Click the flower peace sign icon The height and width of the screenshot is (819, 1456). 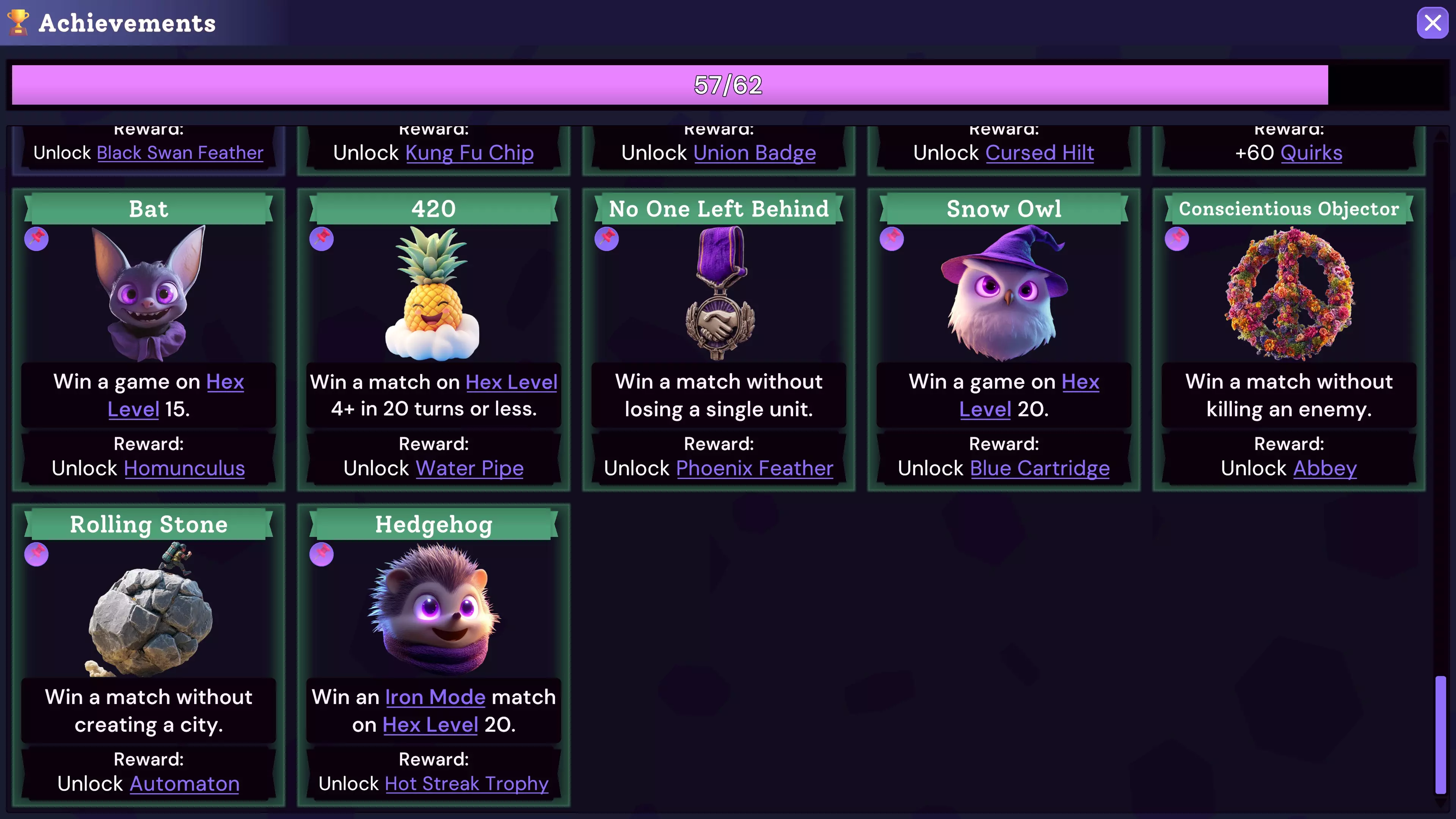(x=1289, y=293)
